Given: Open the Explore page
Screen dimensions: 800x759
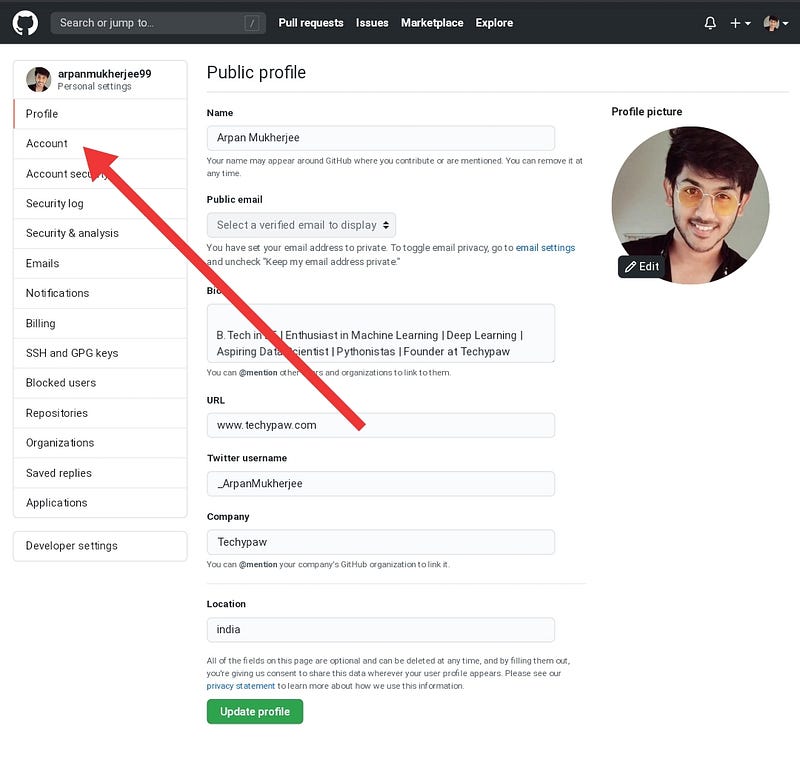Looking at the screenshot, I should pyautogui.click(x=494, y=23).
